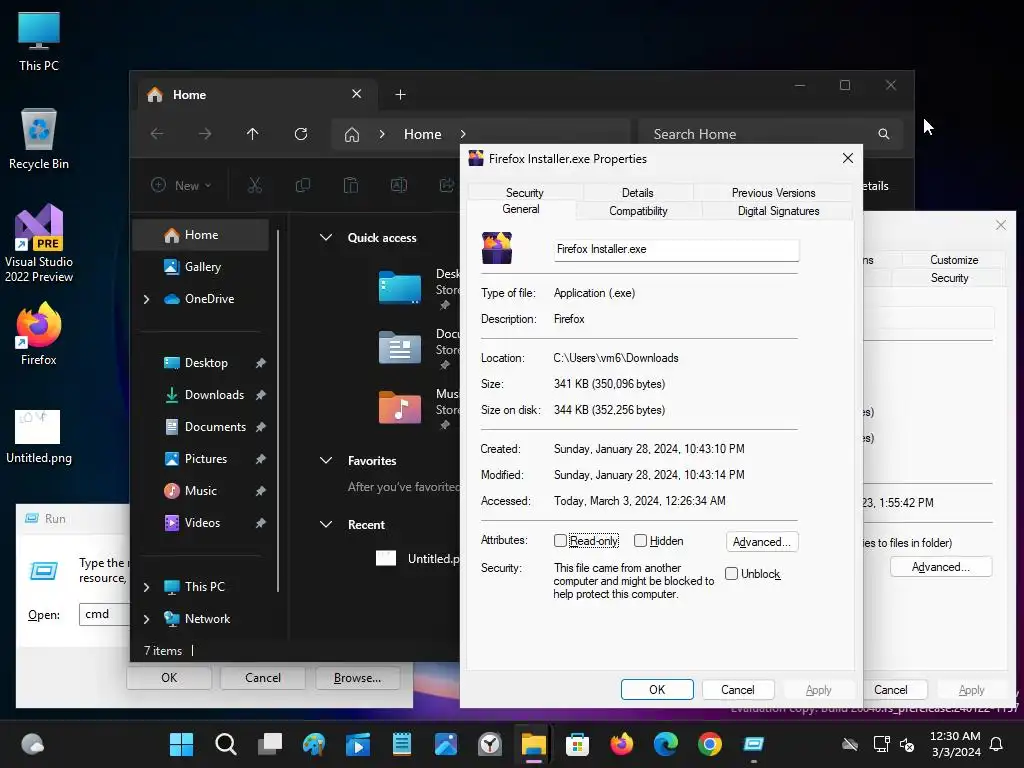Switch to the Digital Signatures tab
This screenshot has width=1024, height=768.
[x=778, y=211]
